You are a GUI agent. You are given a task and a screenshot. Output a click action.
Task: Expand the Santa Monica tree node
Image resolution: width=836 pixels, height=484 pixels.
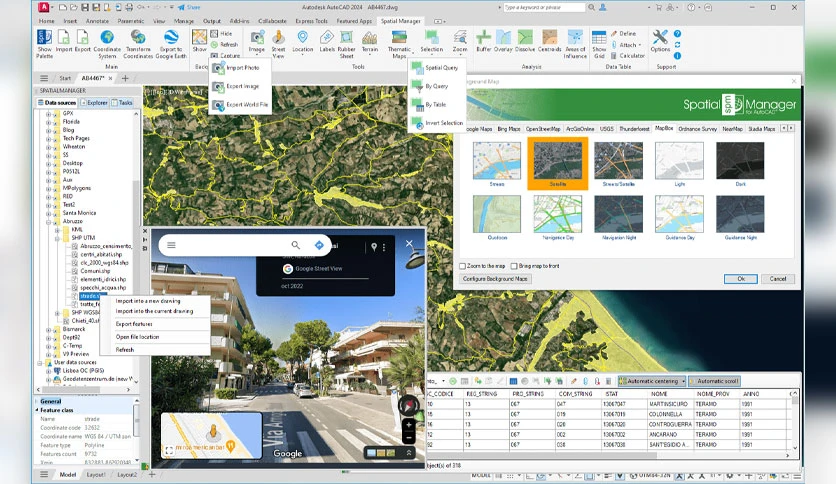coord(49,213)
